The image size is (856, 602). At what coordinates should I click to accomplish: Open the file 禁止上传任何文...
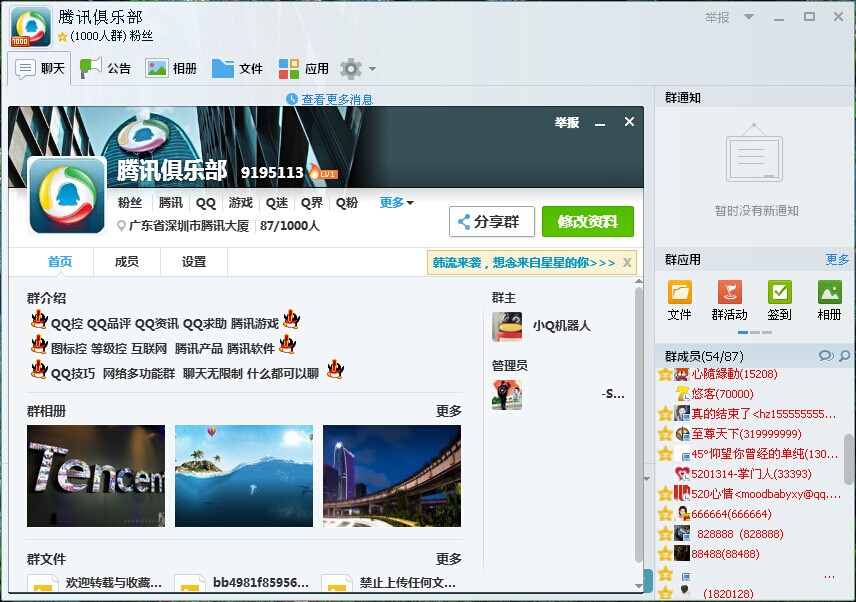pos(390,582)
